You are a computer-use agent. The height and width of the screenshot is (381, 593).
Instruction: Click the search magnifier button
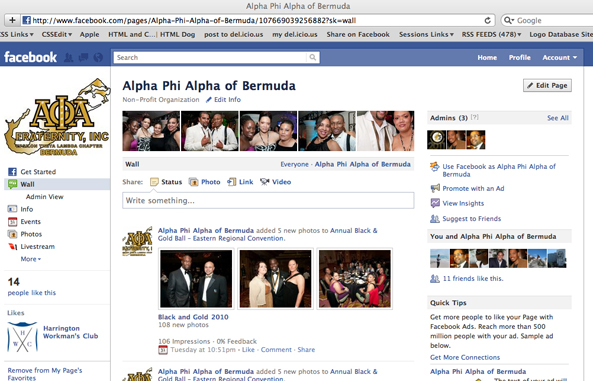[x=313, y=58]
